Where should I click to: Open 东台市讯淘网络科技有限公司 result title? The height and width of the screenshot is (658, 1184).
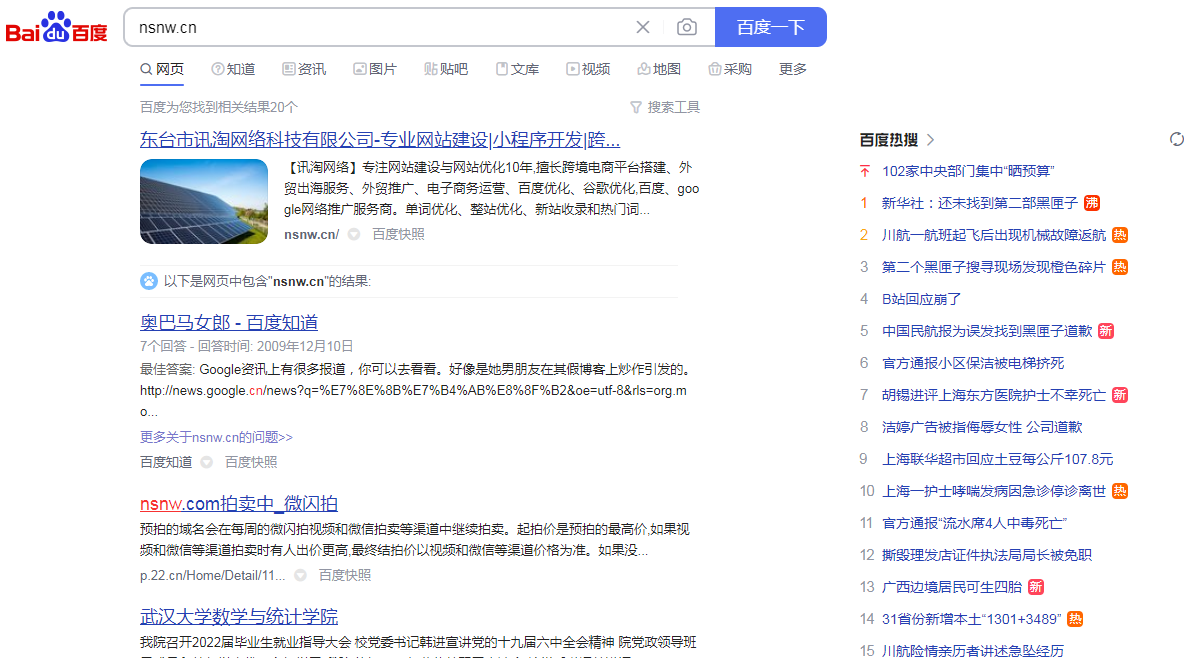(380, 140)
